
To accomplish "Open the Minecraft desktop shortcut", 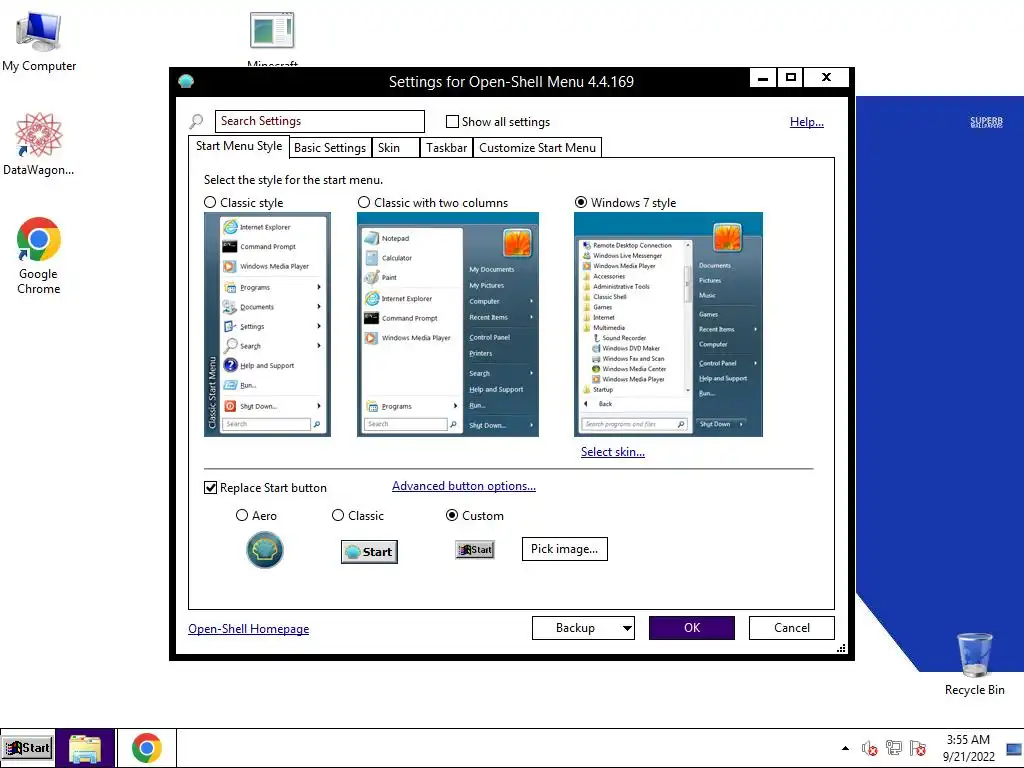I will (272, 38).
